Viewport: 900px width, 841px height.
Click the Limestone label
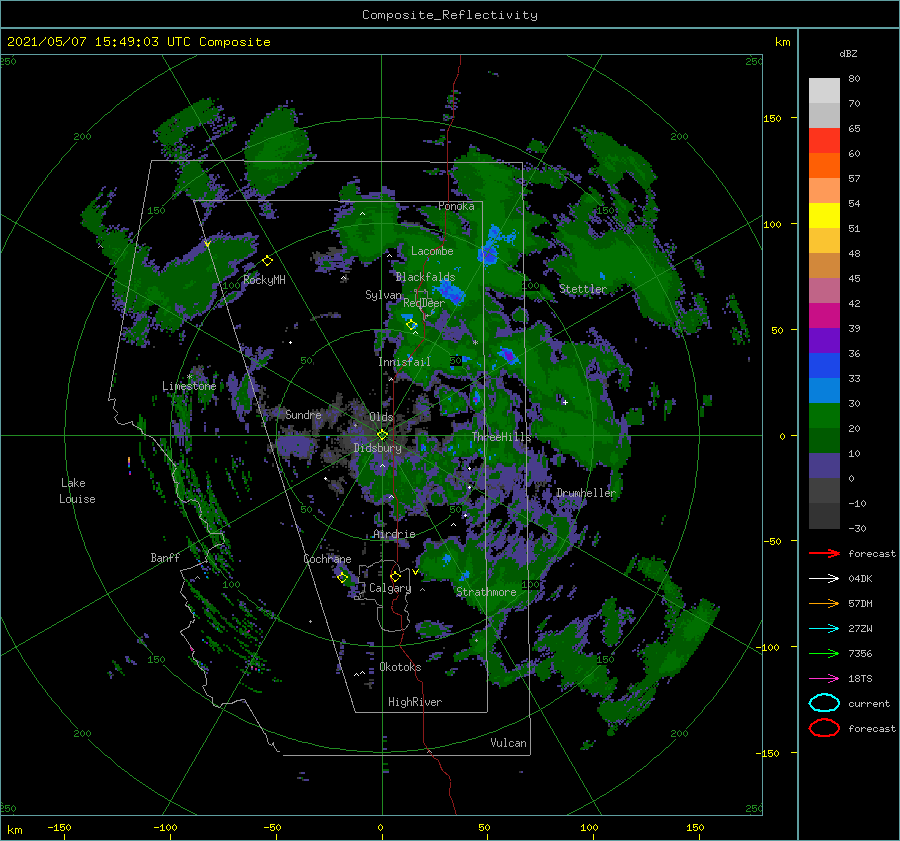pos(189,386)
